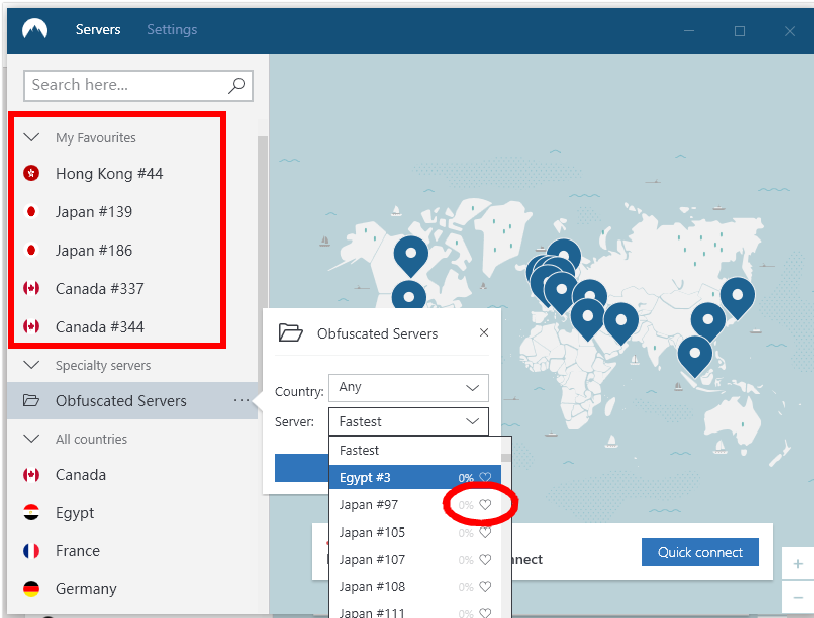
Task: Select Fastest in the server list
Action: coord(360,451)
